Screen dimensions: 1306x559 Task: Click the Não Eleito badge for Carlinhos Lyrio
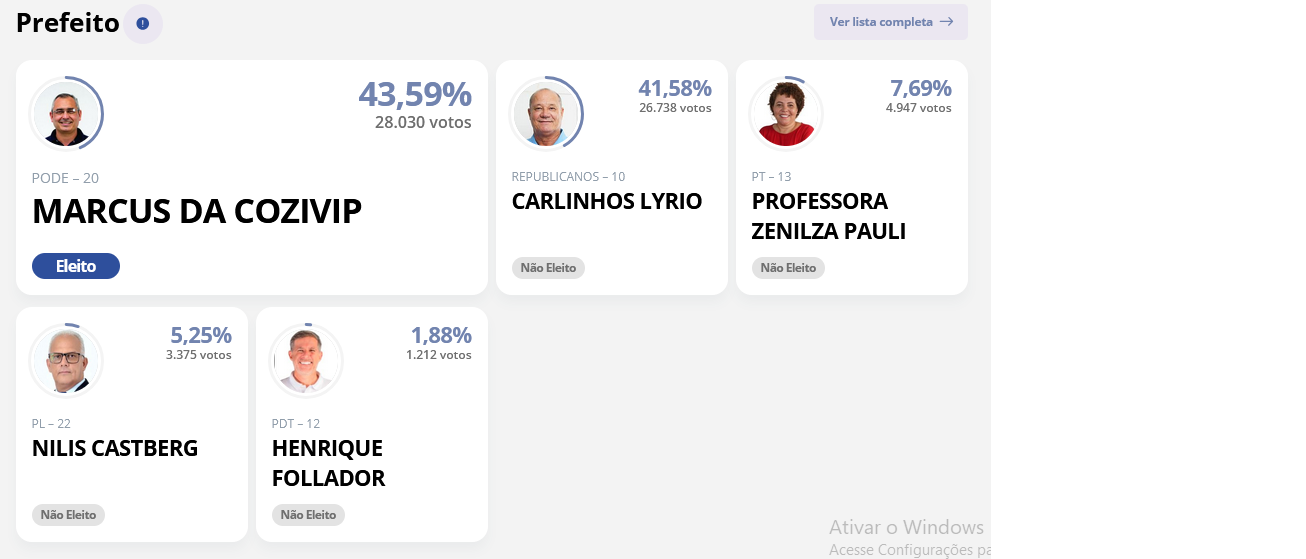pos(548,268)
